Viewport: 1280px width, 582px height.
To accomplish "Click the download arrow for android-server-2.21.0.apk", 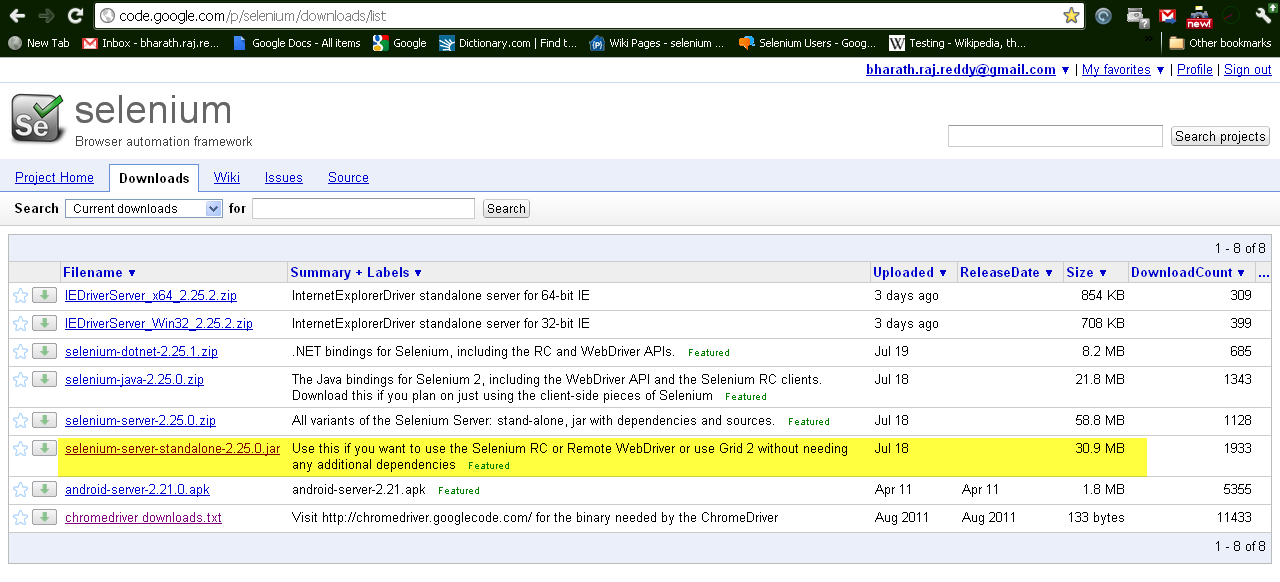I will [44, 489].
